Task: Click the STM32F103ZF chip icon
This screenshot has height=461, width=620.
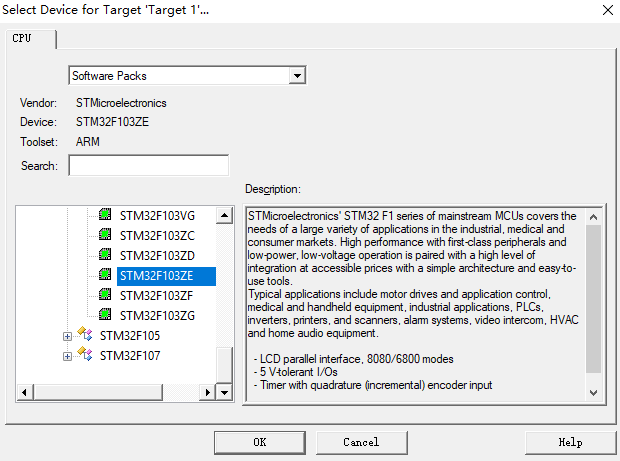Action: click(105, 295)
